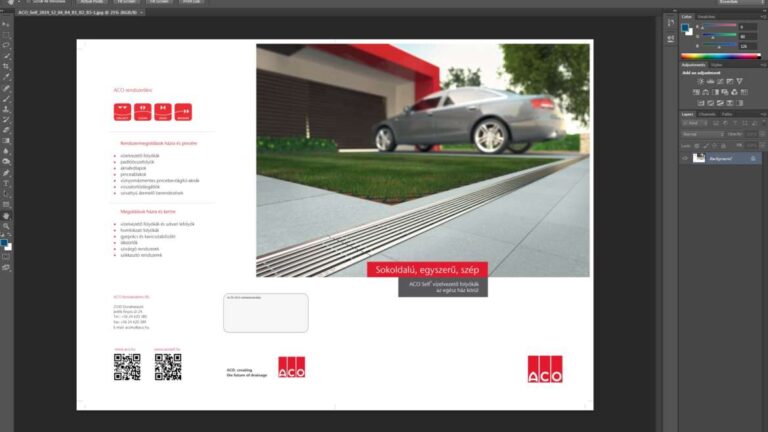Select the Eyedropper tool
768x432 pixels.
[x=6, y=77]
